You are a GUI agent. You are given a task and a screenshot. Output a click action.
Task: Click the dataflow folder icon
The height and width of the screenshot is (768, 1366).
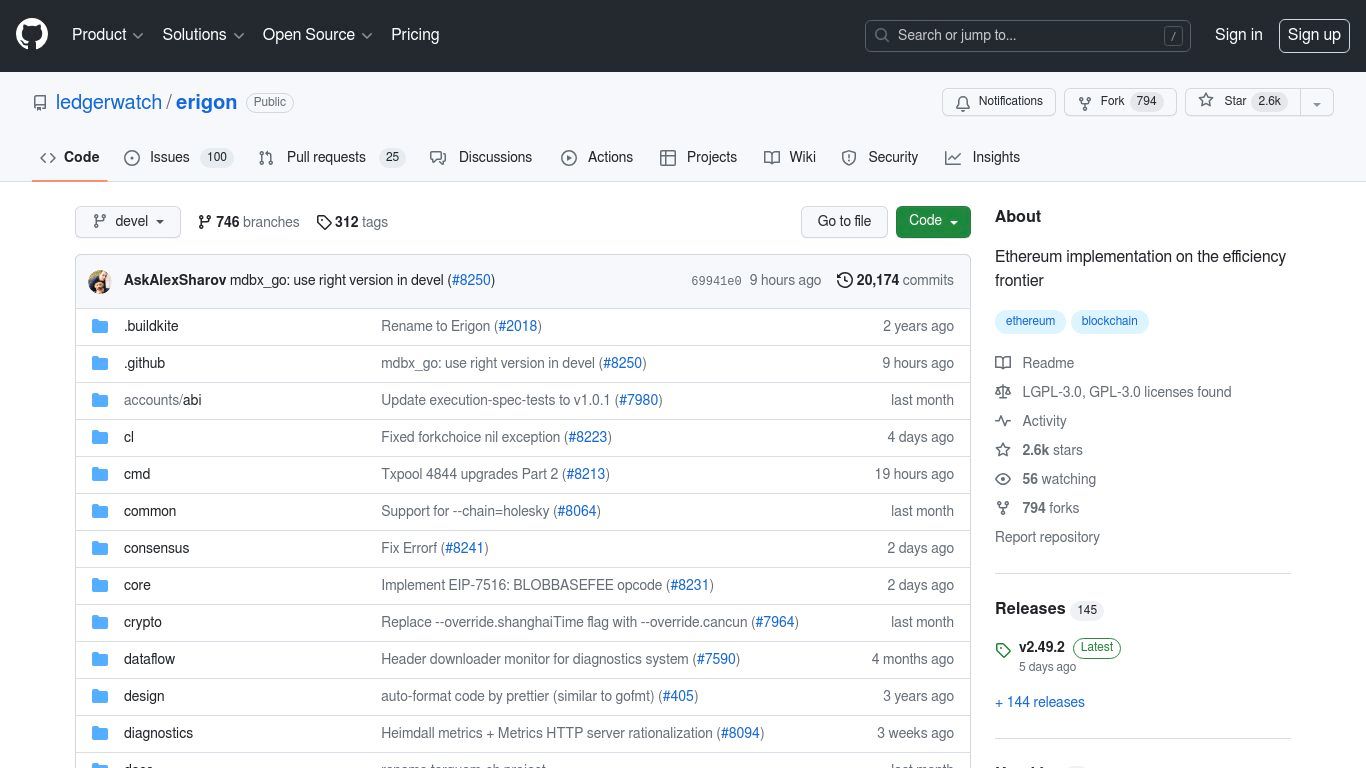100,659
